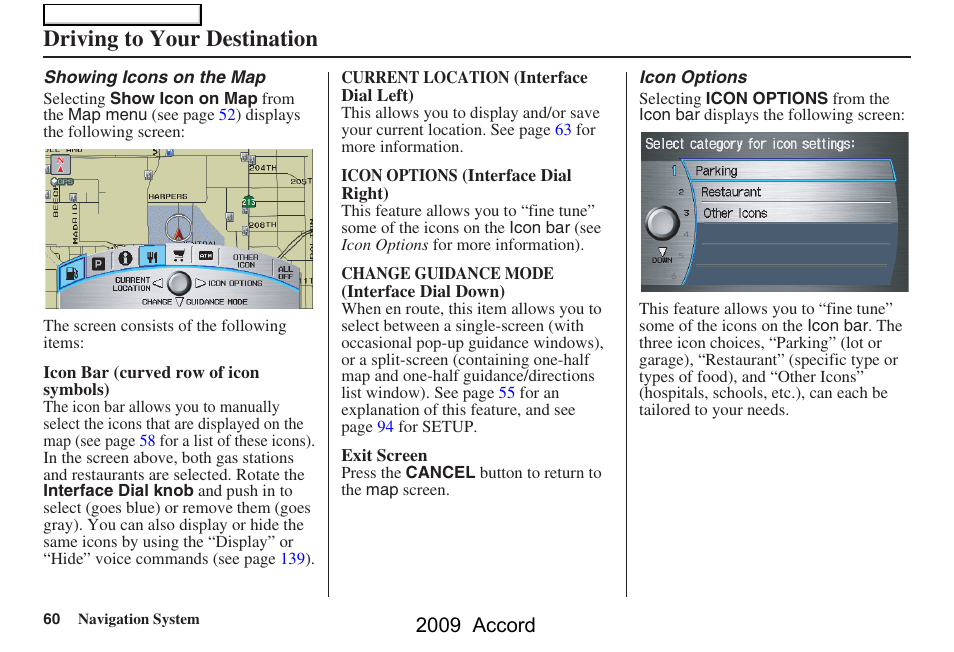Image resolution: width=954 pixels, height=652 pixels.
Task: Select the shopping cart icon
Action: 178,256
